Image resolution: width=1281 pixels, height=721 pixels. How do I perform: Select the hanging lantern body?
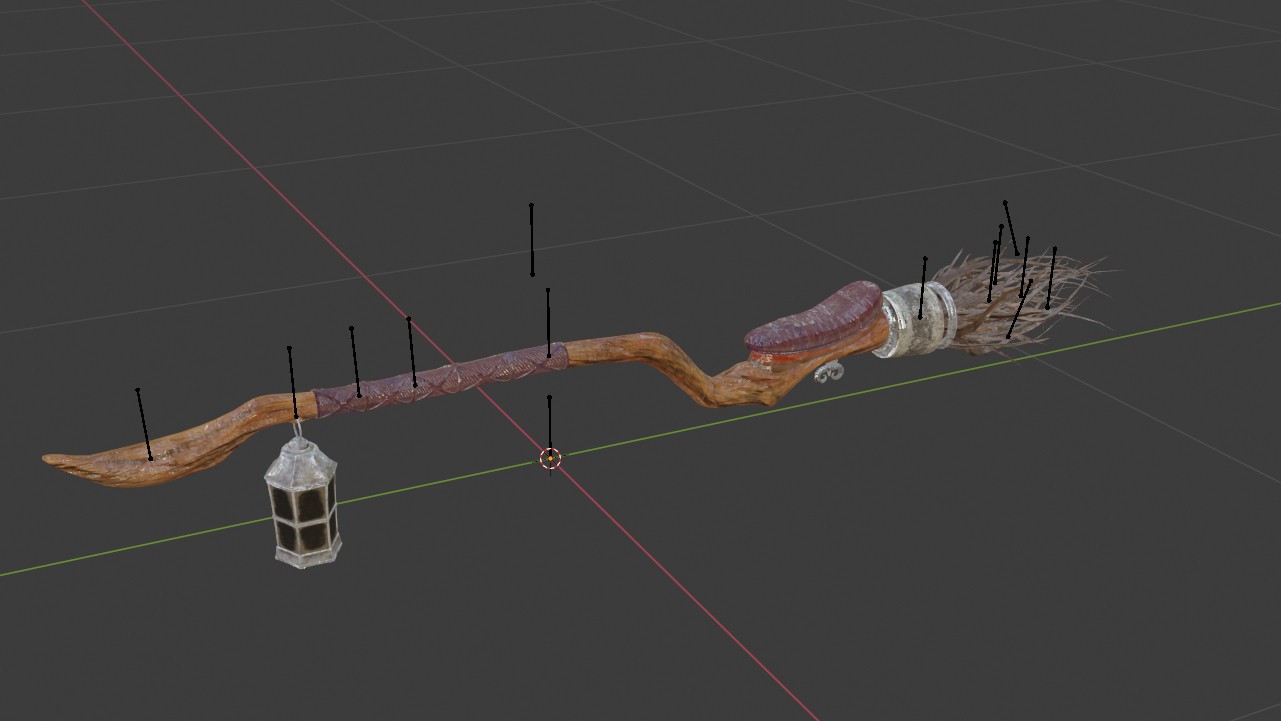pos(302,505)
